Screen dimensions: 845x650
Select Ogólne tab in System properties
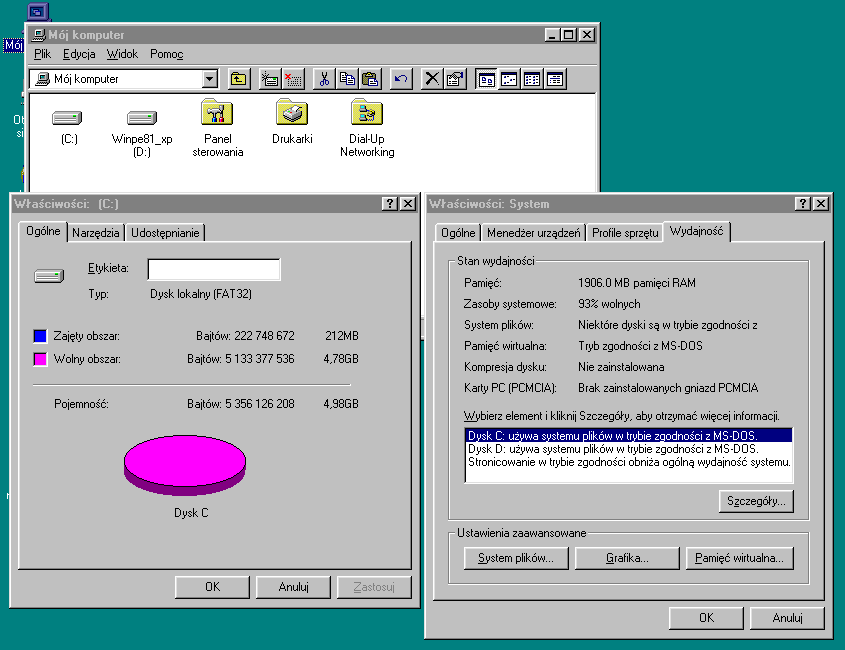458,233
